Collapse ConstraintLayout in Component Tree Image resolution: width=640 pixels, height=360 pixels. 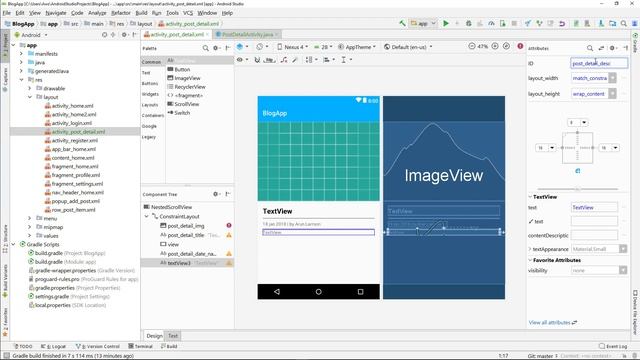pyautogui.click(x=147, y=216)
